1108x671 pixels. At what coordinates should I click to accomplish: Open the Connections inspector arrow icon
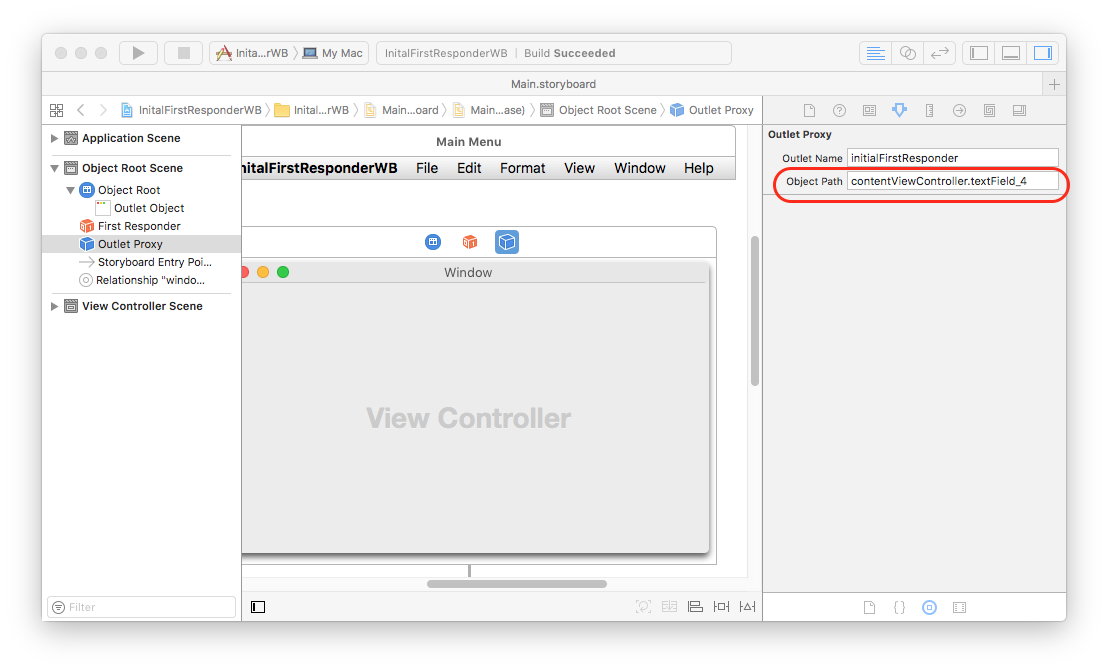pos(959,110)
